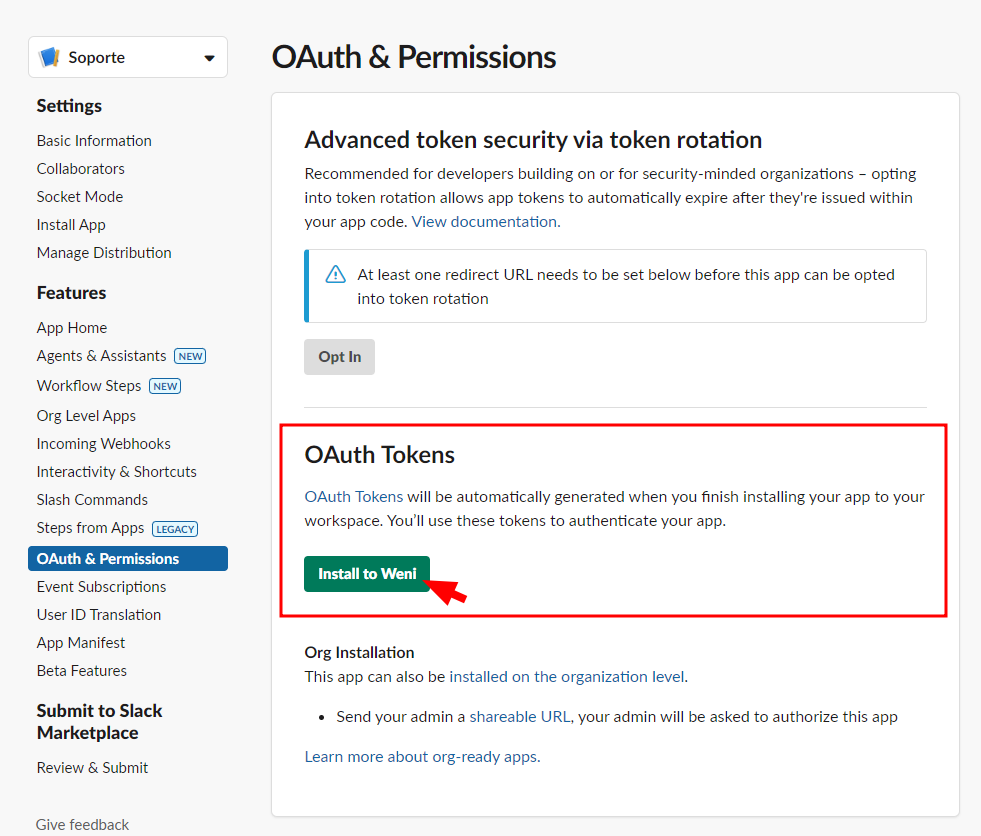Viewport: 981px width, 836px height.
Task: Click the warning triangle alert icon
Action: point(336,275)
